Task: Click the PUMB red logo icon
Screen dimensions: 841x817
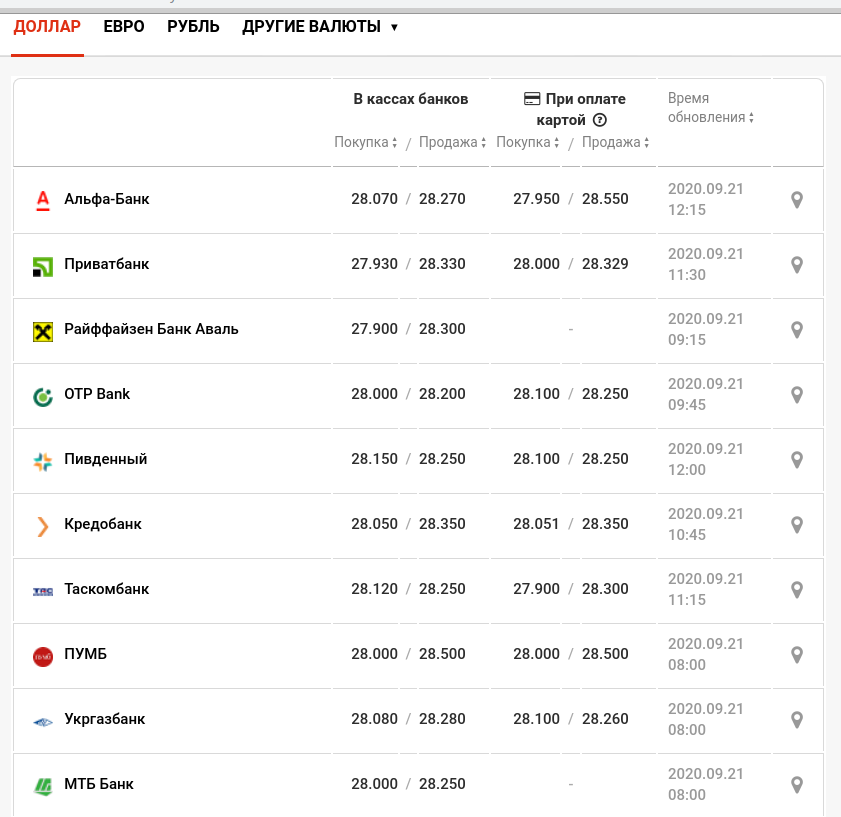Action: pos(43,656)
